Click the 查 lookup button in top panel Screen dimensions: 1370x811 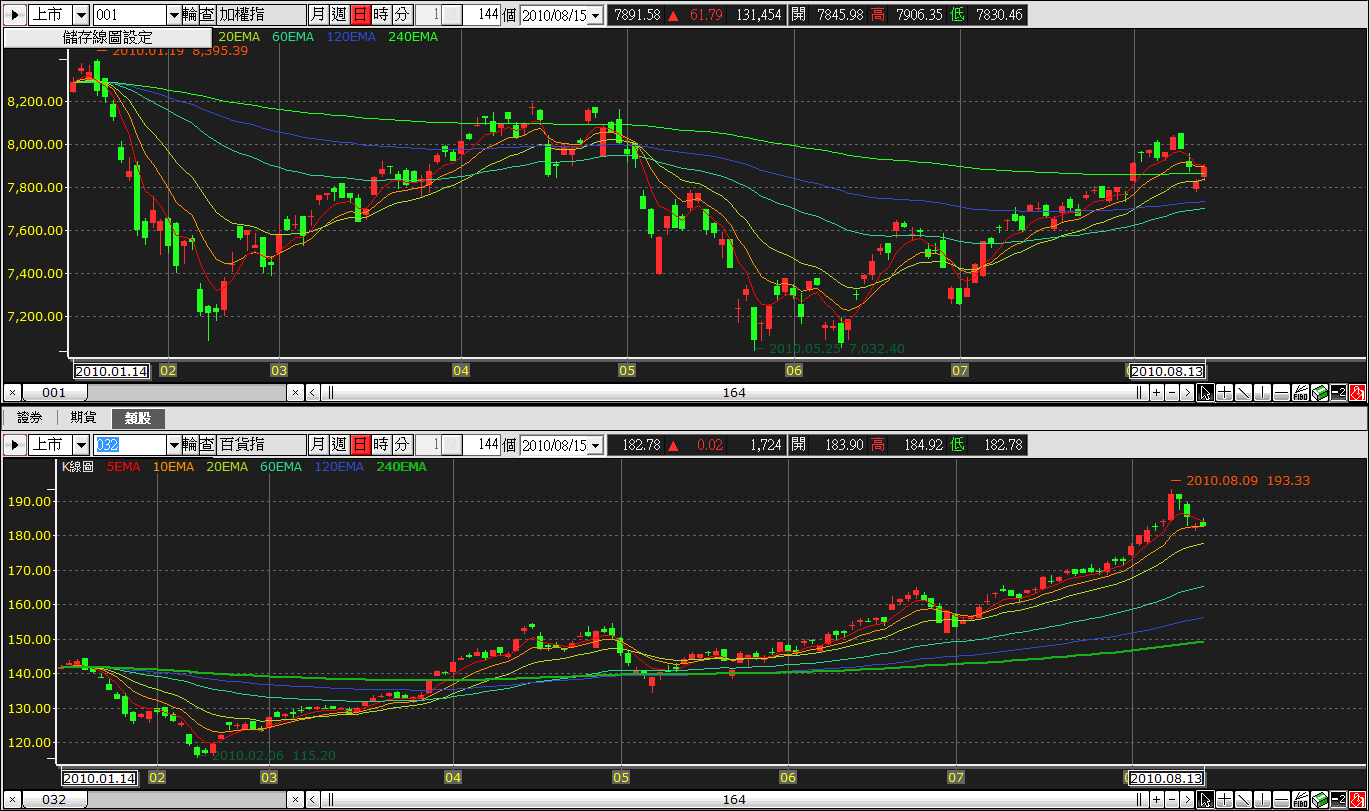(206, 15)
